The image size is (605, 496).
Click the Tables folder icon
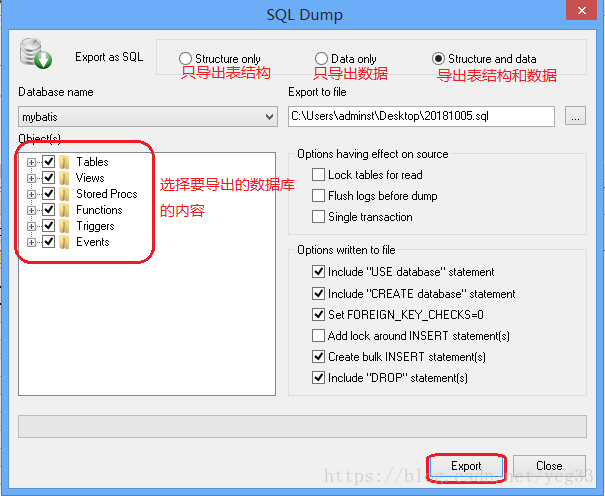pyautogui.click(x=65, y=162)
